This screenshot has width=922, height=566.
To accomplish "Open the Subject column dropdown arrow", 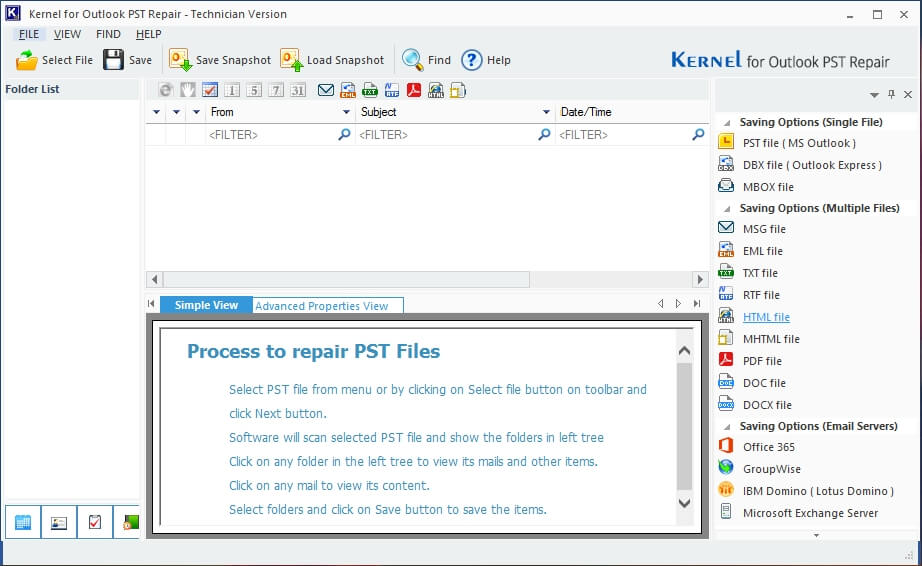I will [546, 112].
